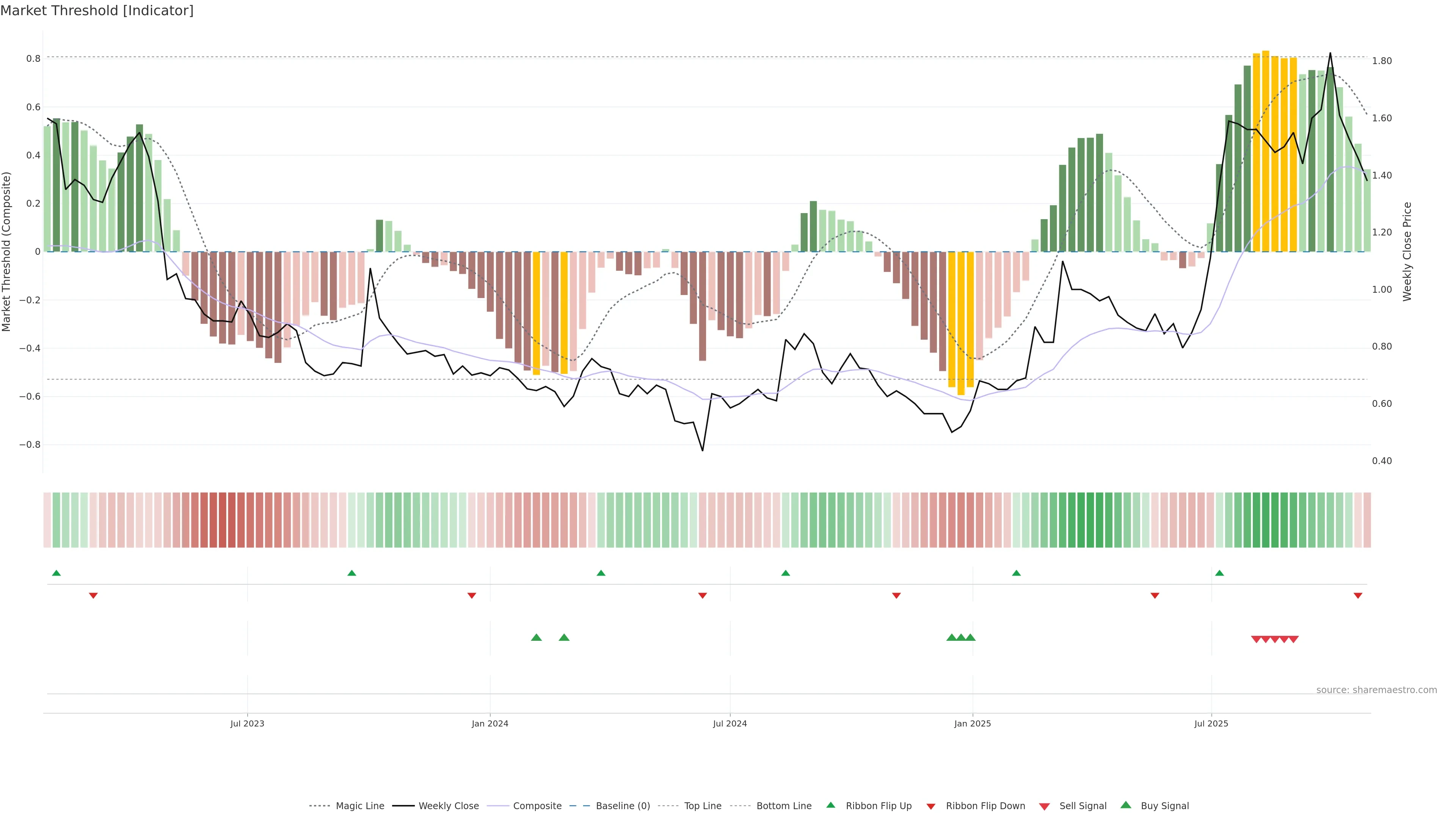Toggle the Composite legend entry
The height and width of the screenshot is (819, 1456).
tap(537, 806)
